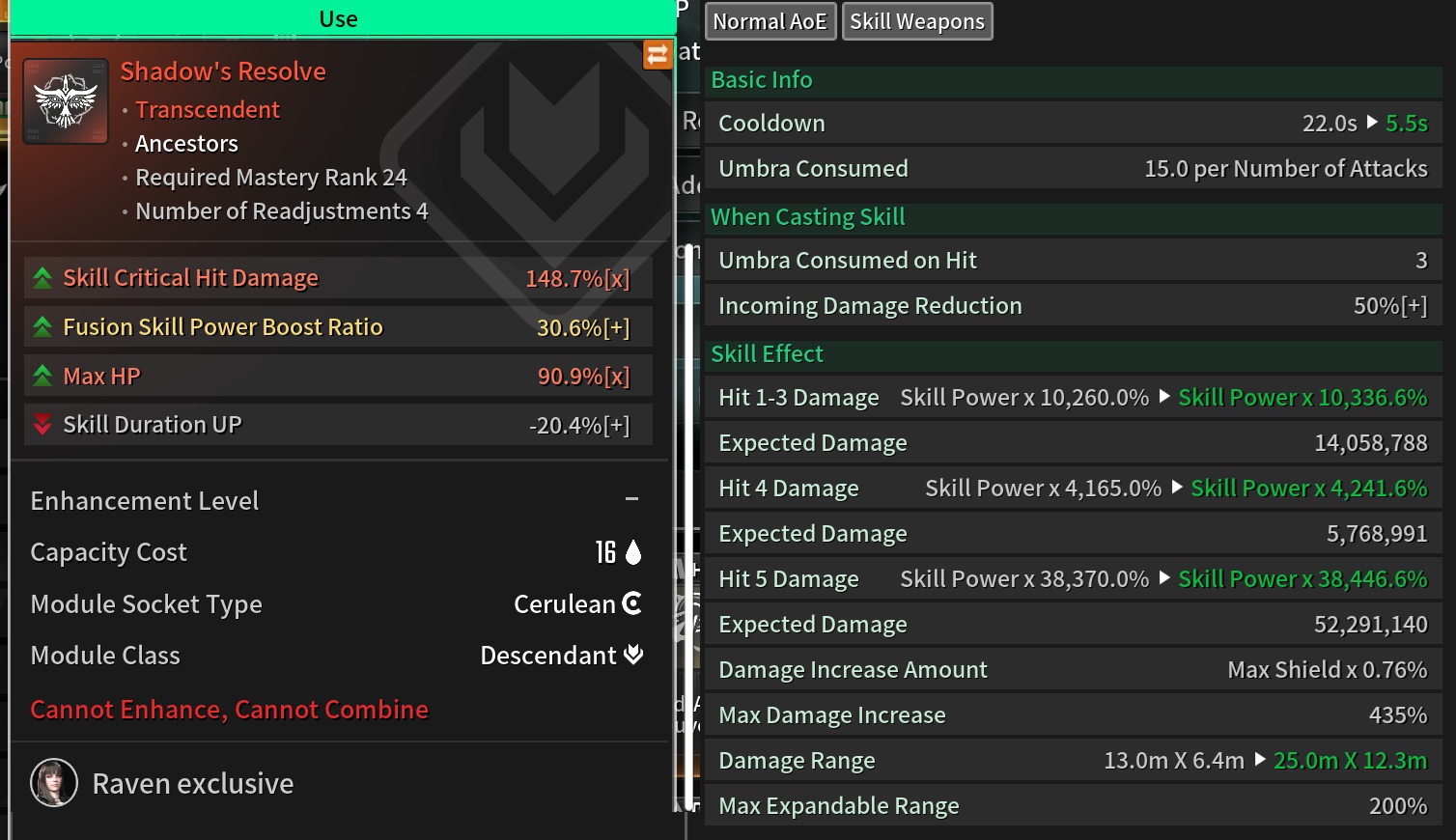Click the Umbra Consumed on Hit label
1456x840 pixels.
[x=848, y=261]
